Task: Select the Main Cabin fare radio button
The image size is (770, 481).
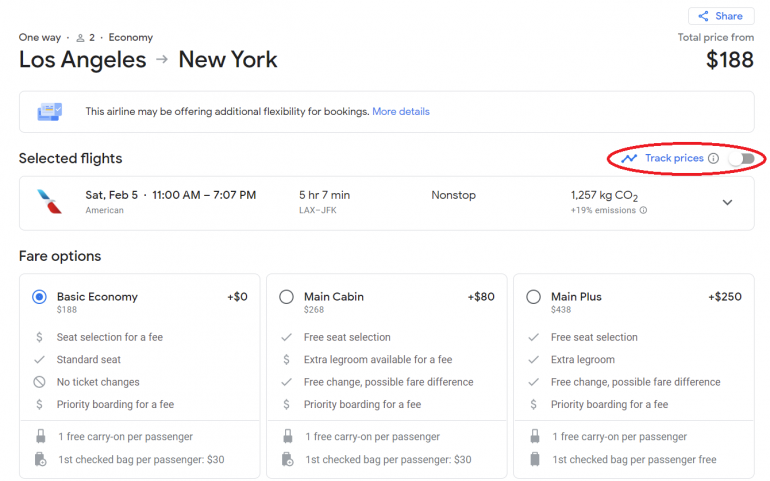Action: pos(286,297)
